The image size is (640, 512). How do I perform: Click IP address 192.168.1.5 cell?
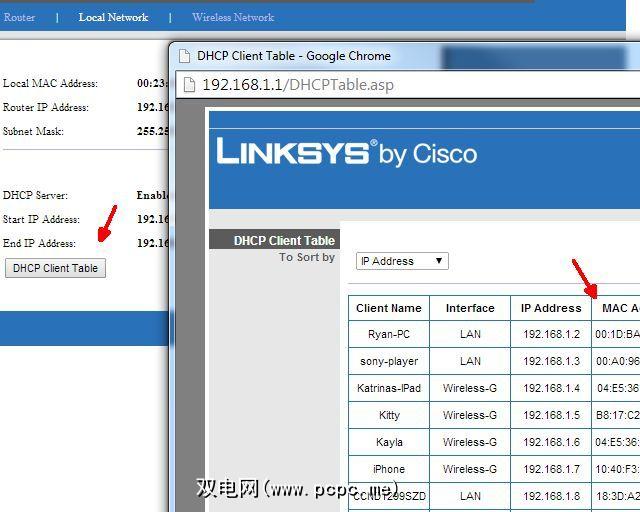pyautogui.click(x=551, y=415)
